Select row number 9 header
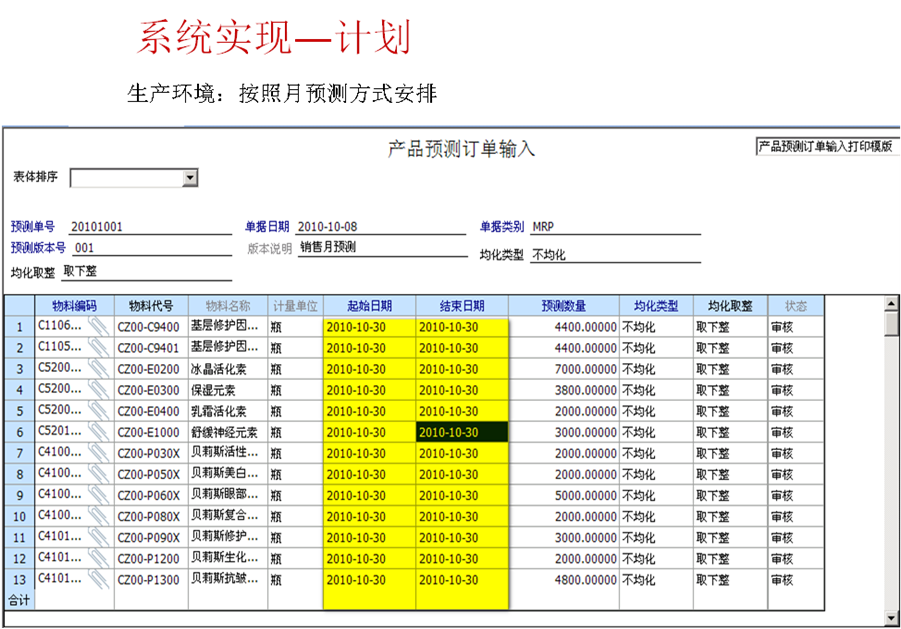The image size is (901, 629). click(19, 495)
